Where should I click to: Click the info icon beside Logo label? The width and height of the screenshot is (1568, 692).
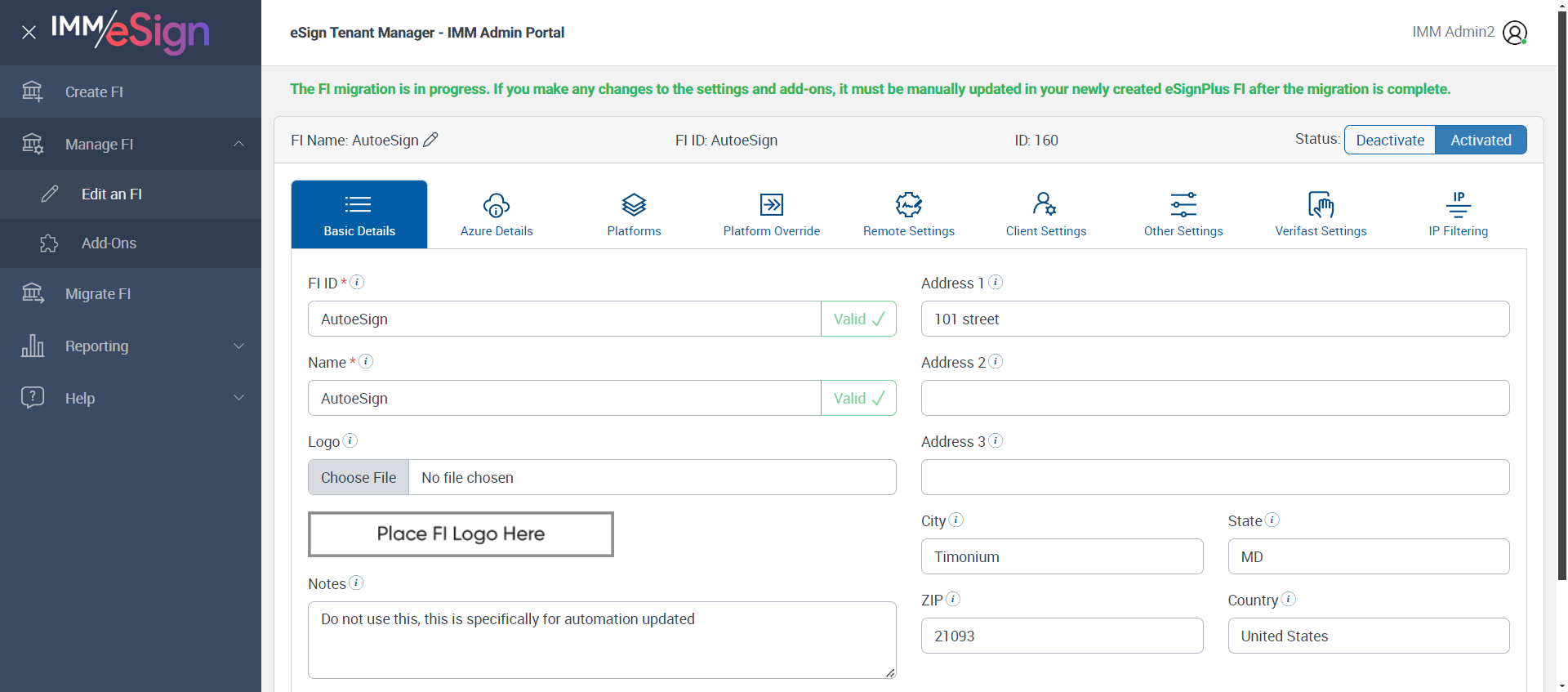[x=350, y=440]
